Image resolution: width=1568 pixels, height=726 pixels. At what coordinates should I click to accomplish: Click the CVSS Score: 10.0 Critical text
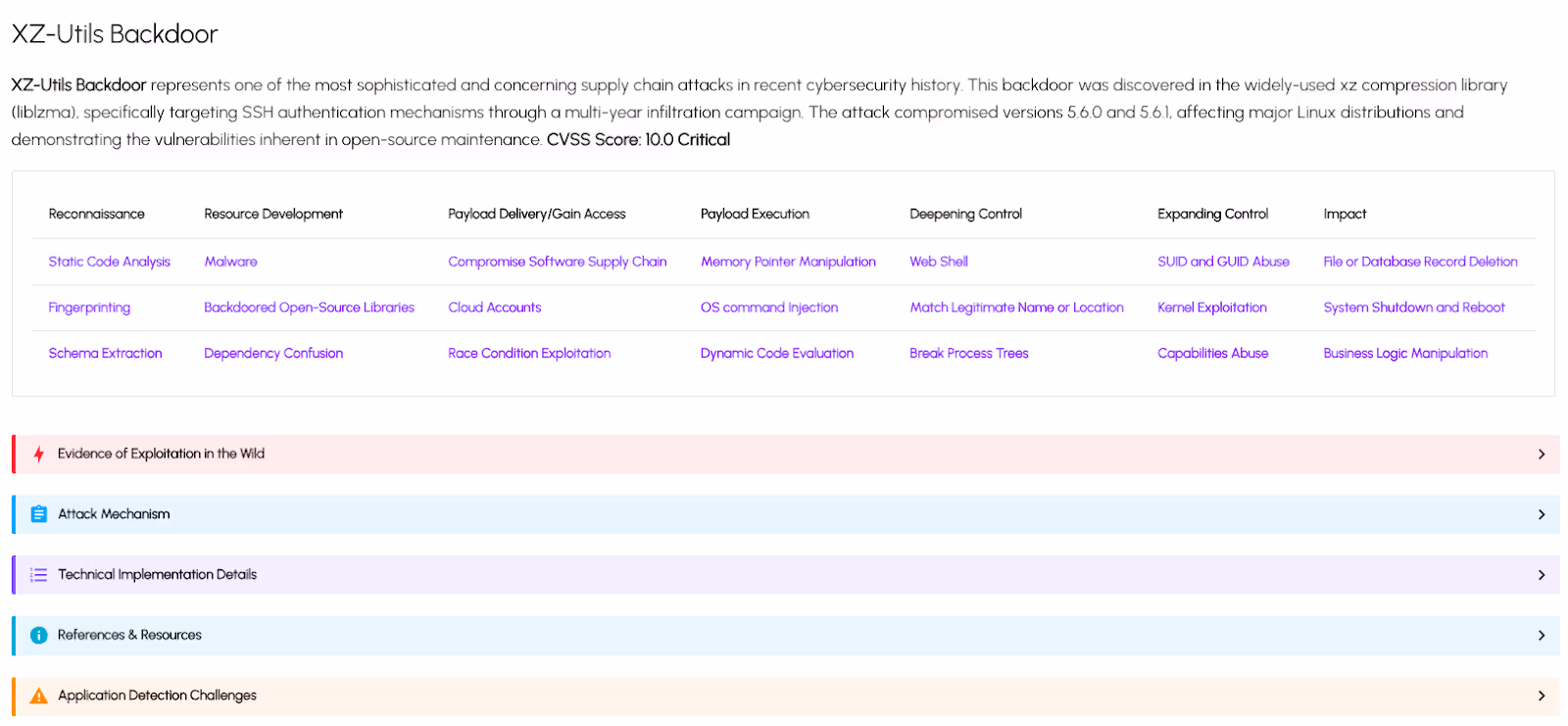[x=638, y=140]
